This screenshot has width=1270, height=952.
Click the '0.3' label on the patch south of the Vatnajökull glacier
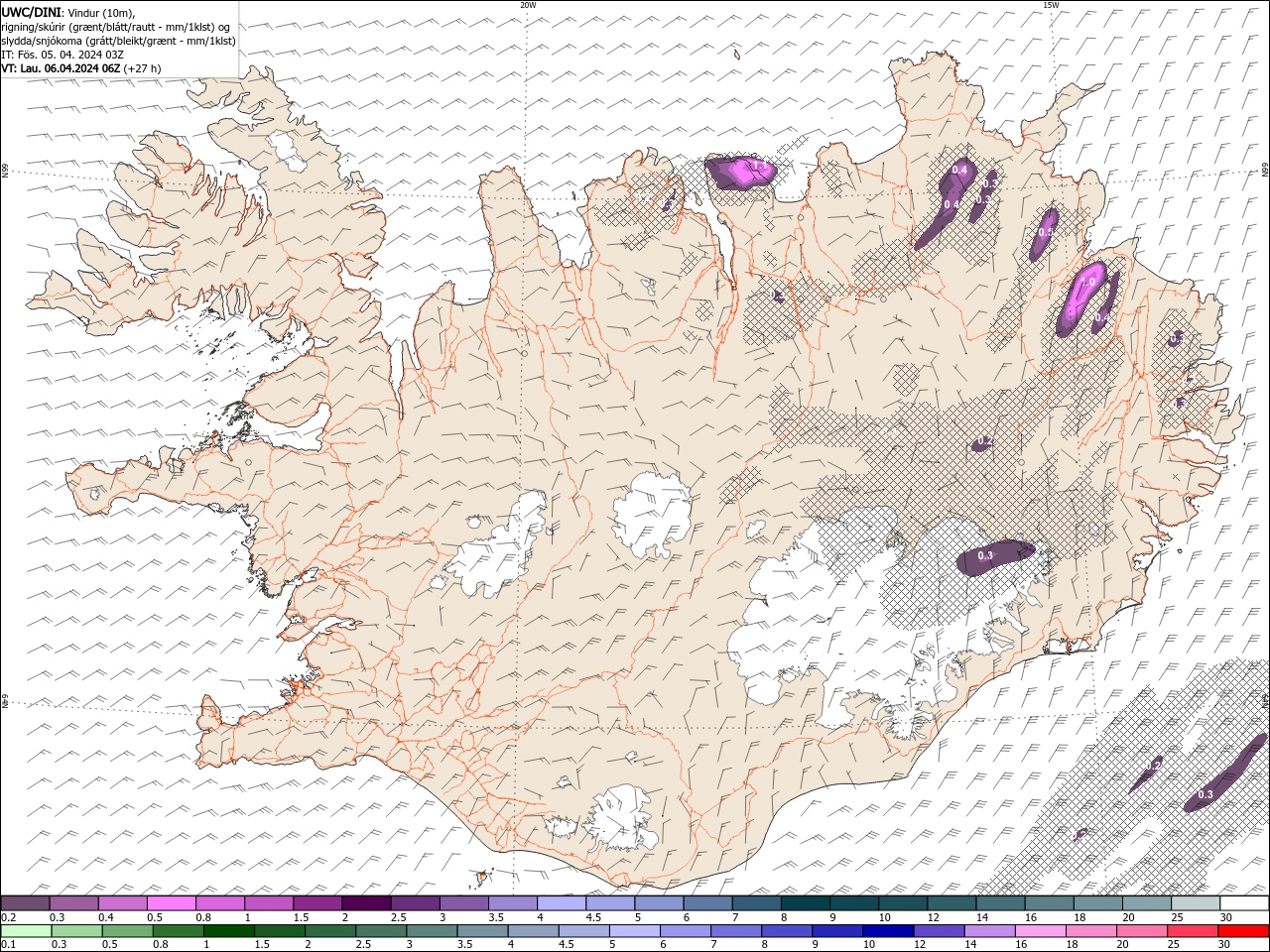pos(985,556)
